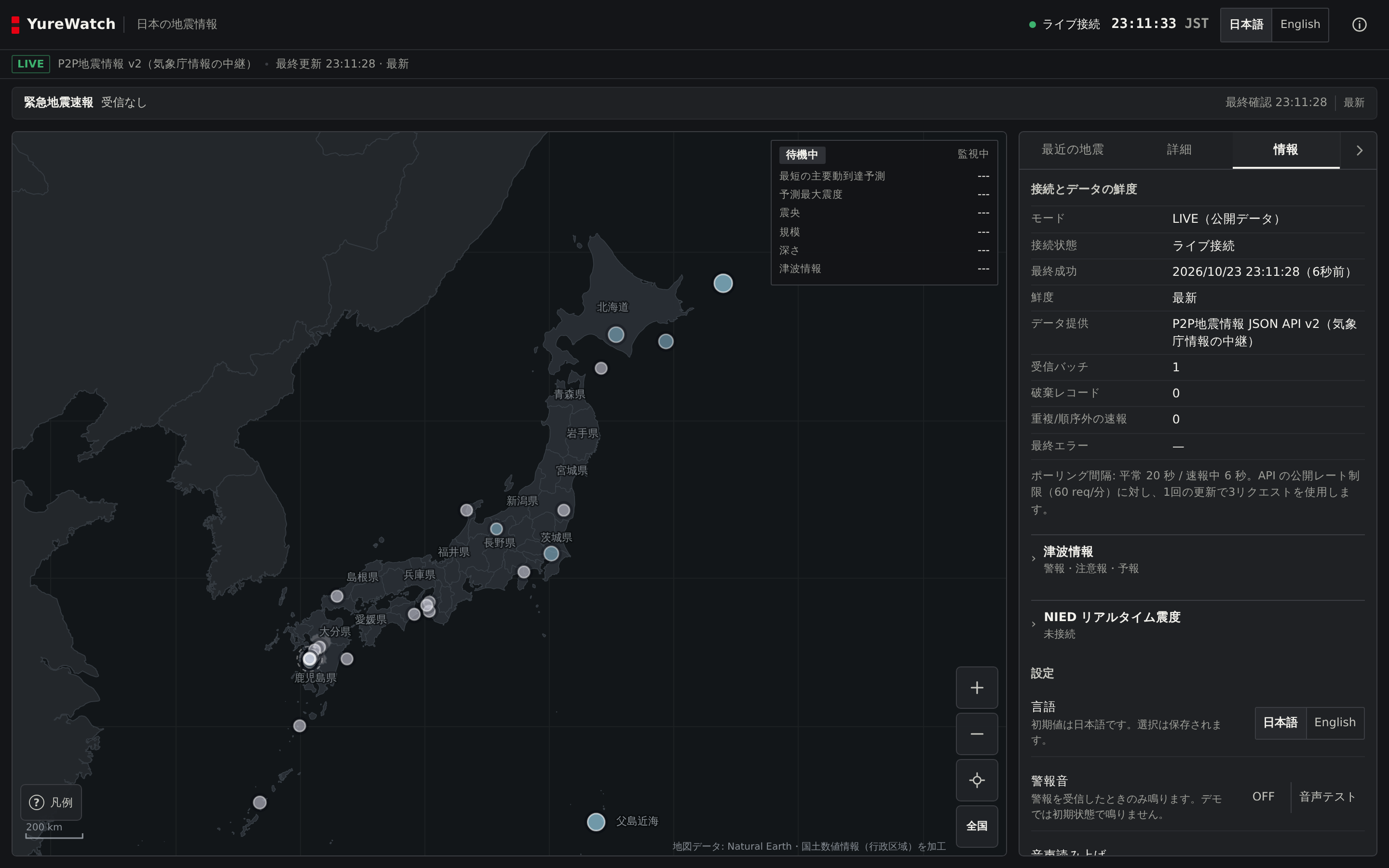Click the 大分県 map label
The width and height of the screenshot is (1389, 868).
tap(335, 632)
